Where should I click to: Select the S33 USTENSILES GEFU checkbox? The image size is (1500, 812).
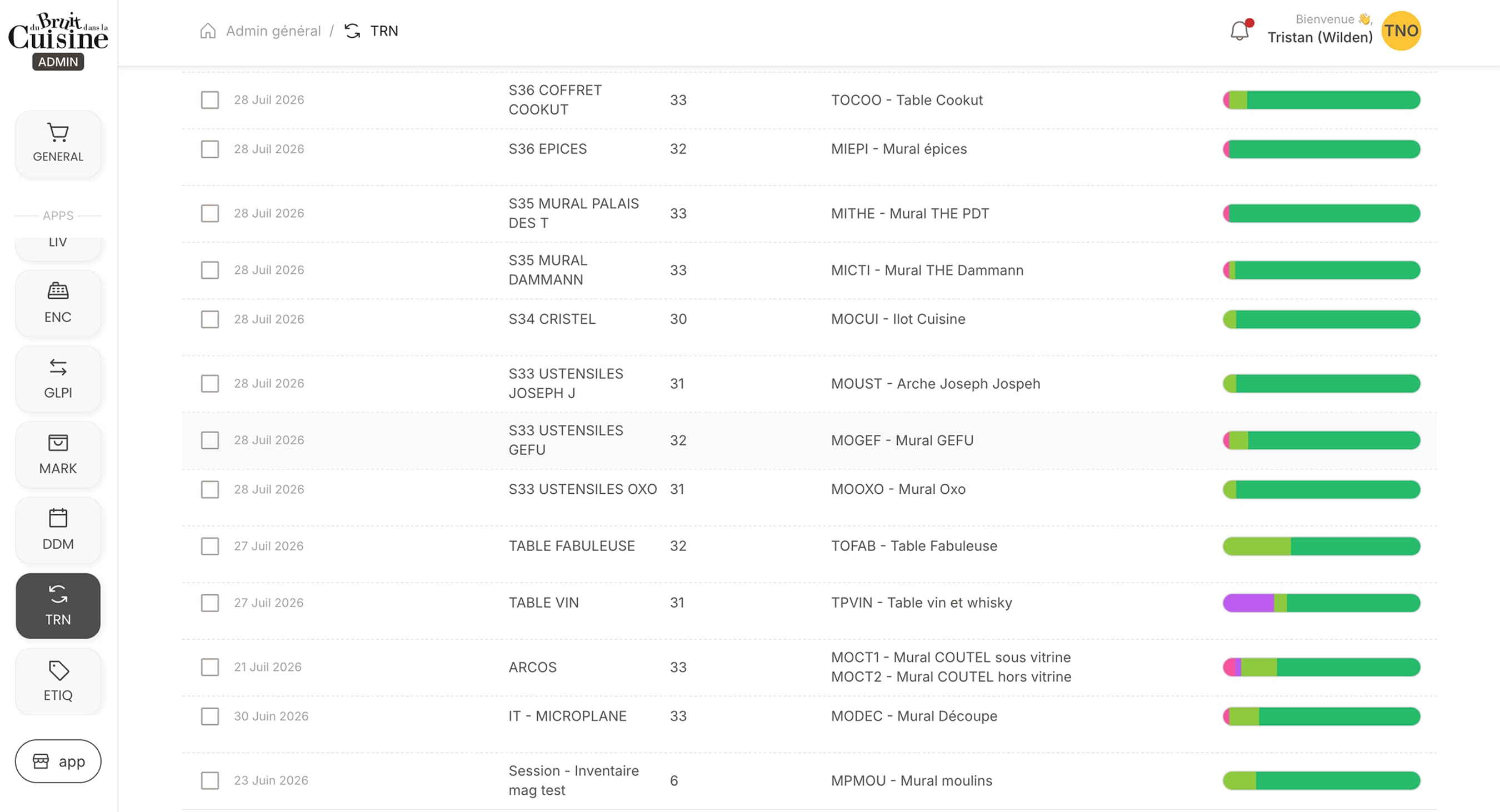[210, 440]
